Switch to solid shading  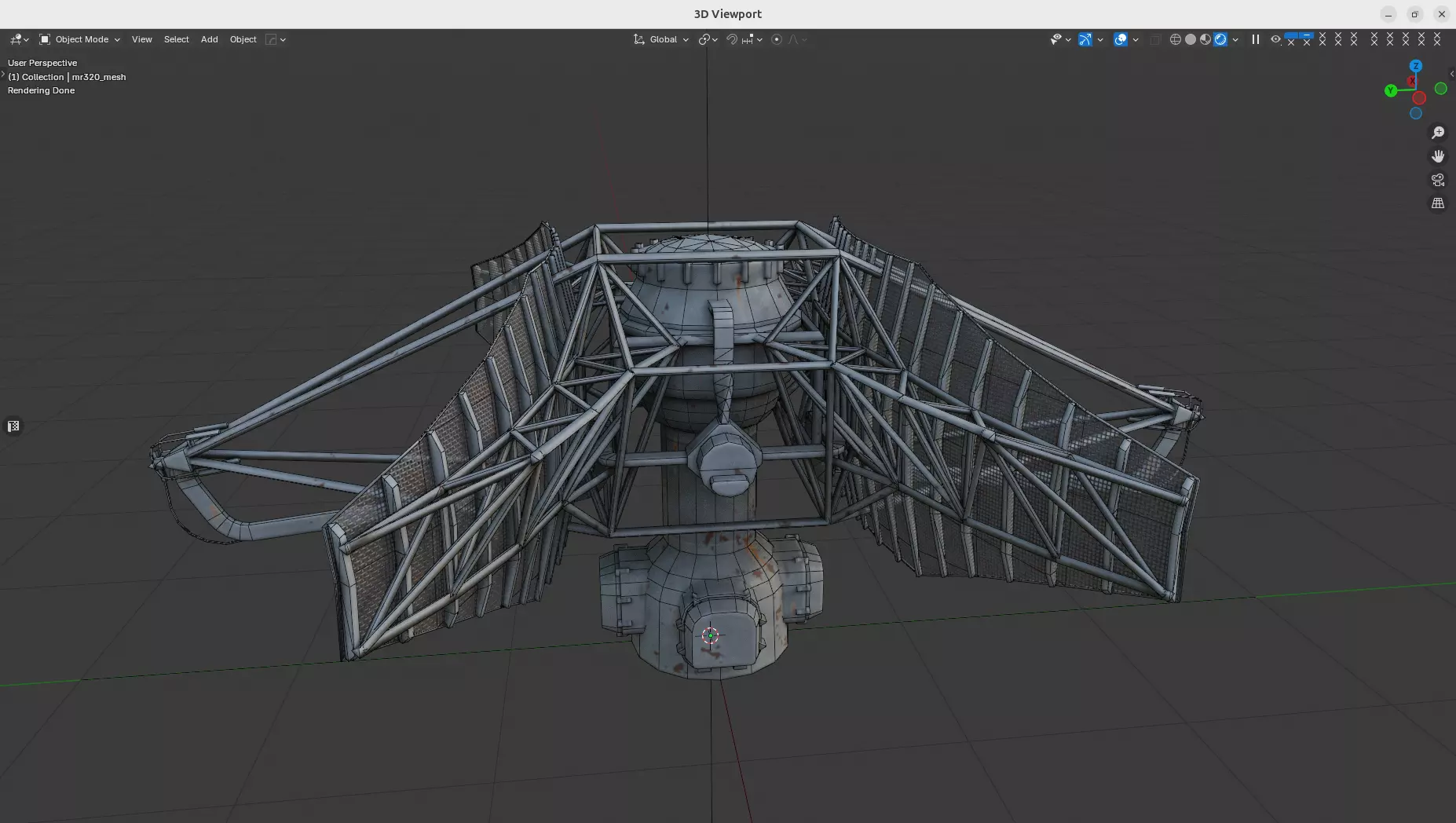pos(1191,39)
